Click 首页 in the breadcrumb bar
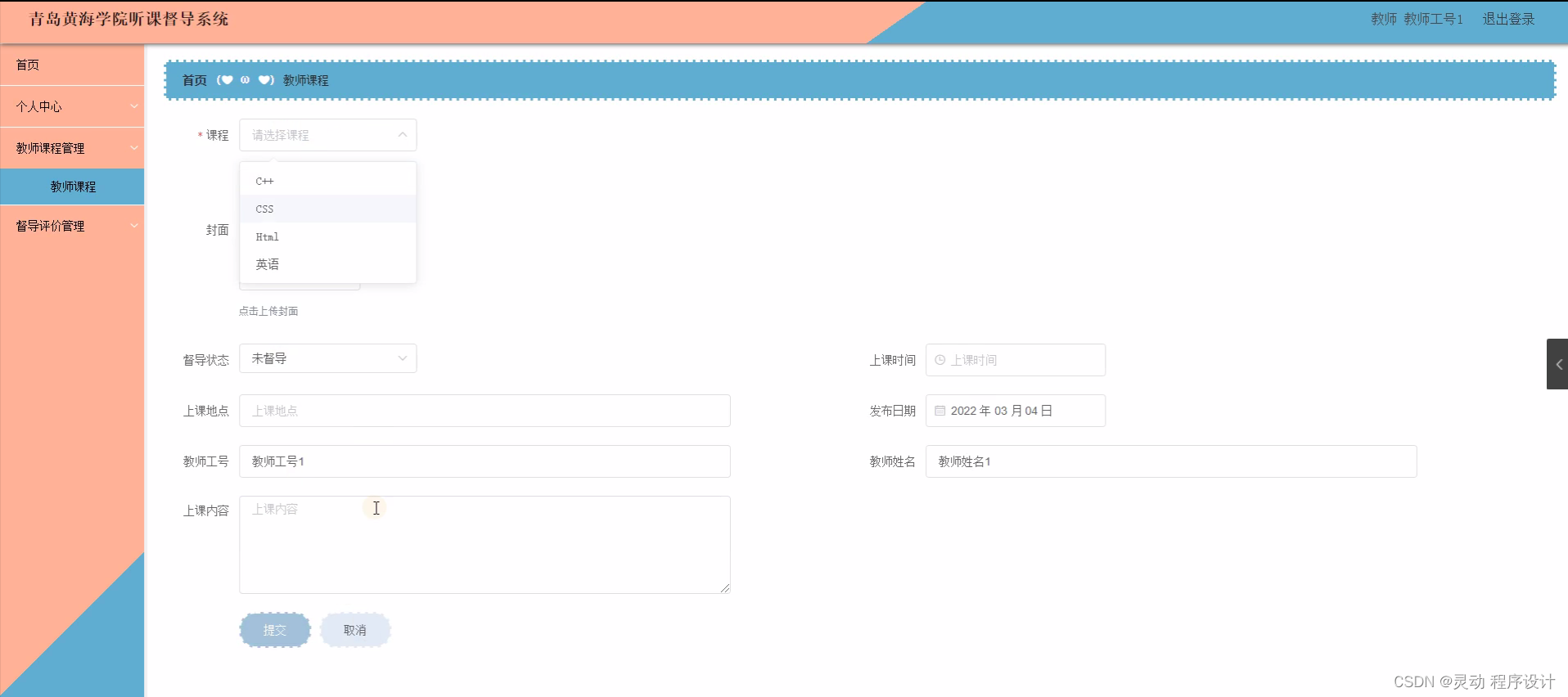The image size is (1568, 697). pos(194,80)
